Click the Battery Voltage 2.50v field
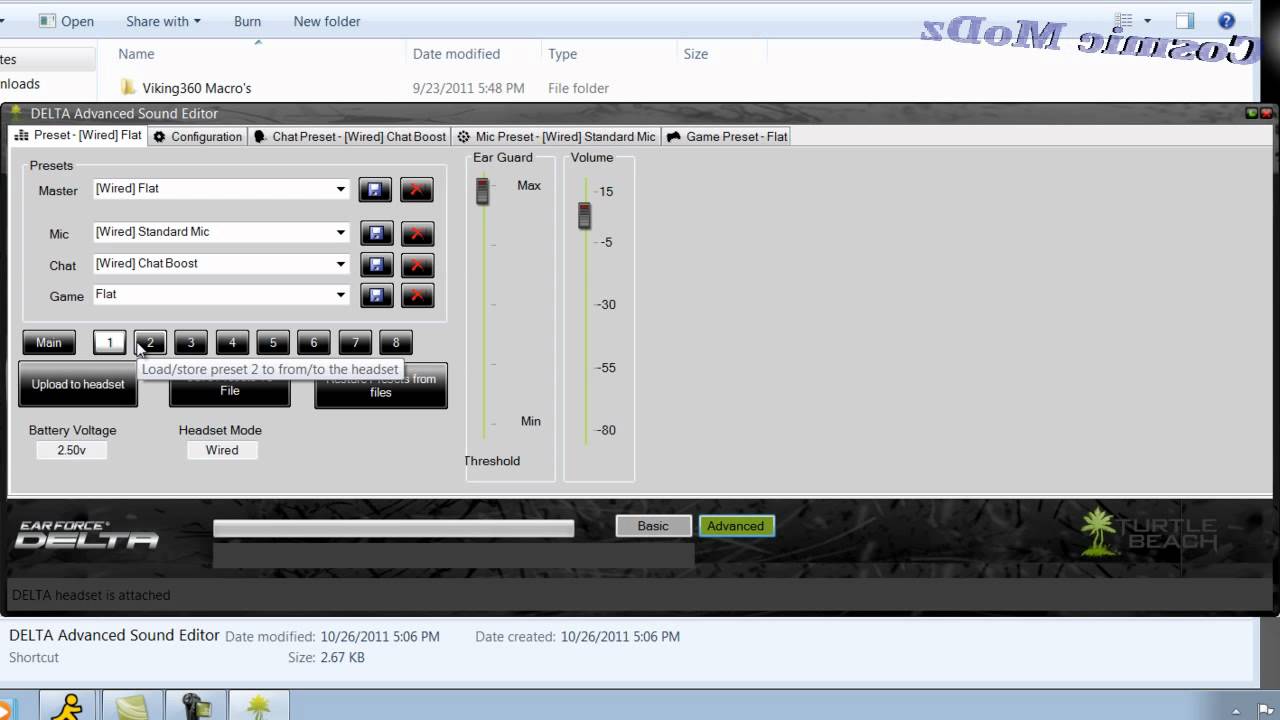Viewport: 1280px width, 720px height. coord(71,451)
